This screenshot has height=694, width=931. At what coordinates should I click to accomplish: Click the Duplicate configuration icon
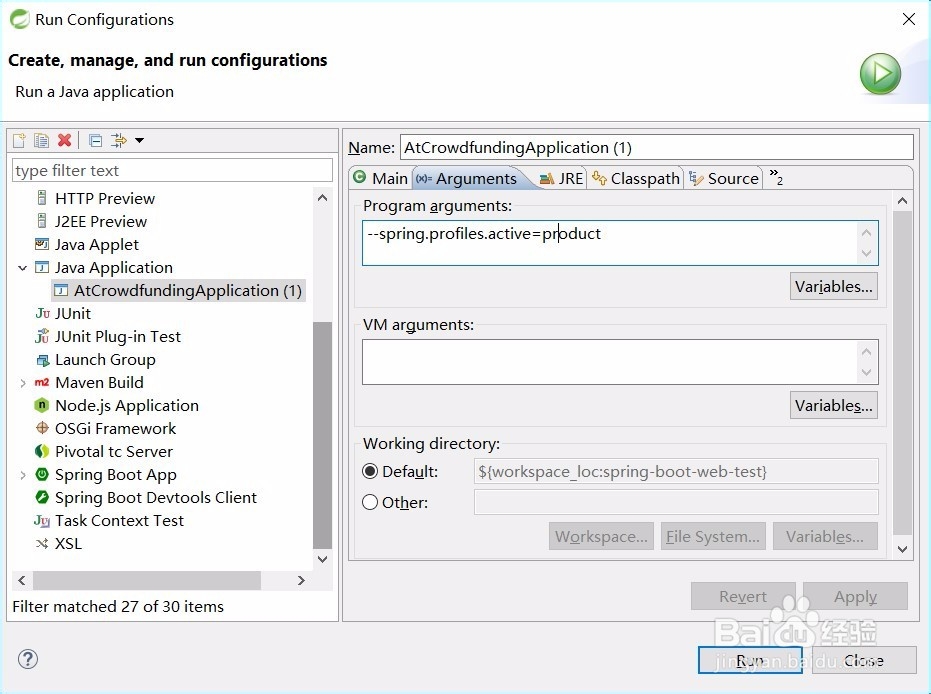point(41,140)
